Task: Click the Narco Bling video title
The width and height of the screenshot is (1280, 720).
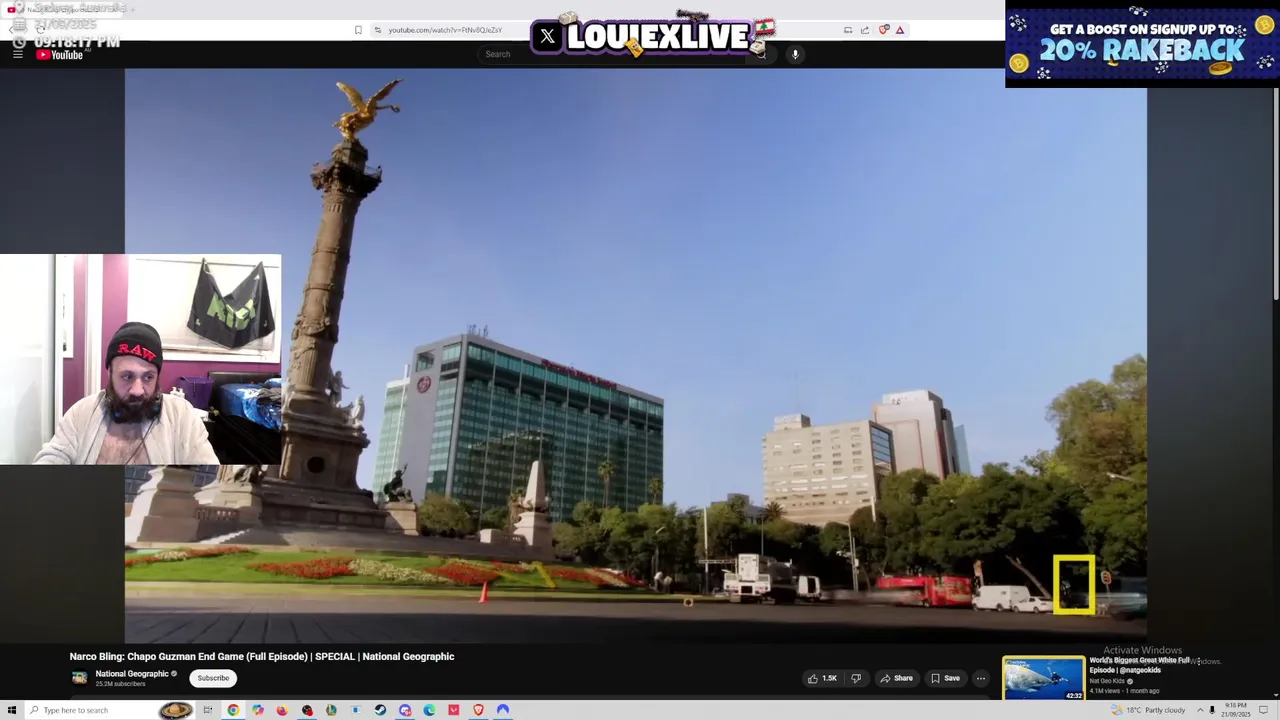Action: pos(262,657)
